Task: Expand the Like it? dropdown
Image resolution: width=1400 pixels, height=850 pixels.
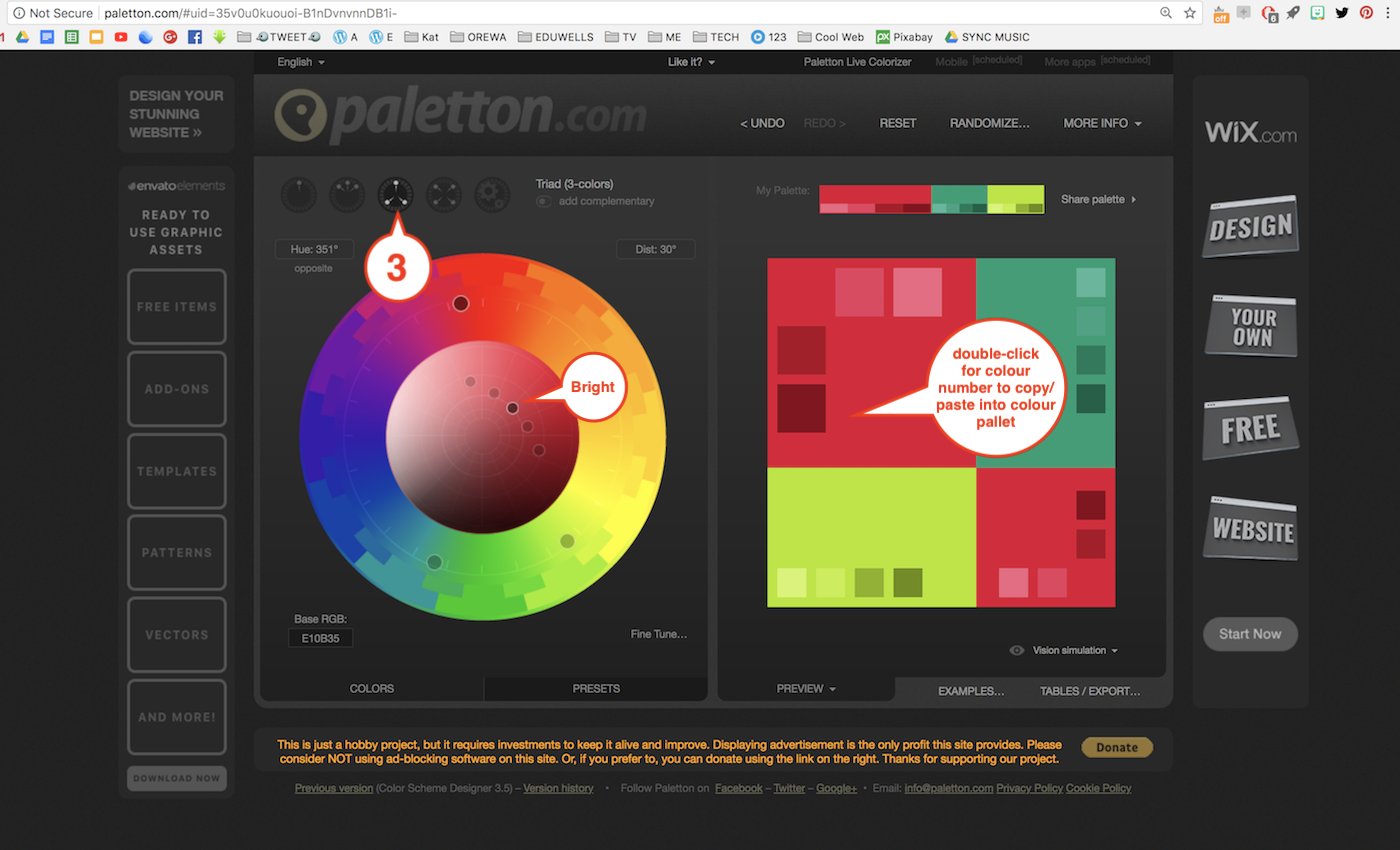Action: point(691,62)
